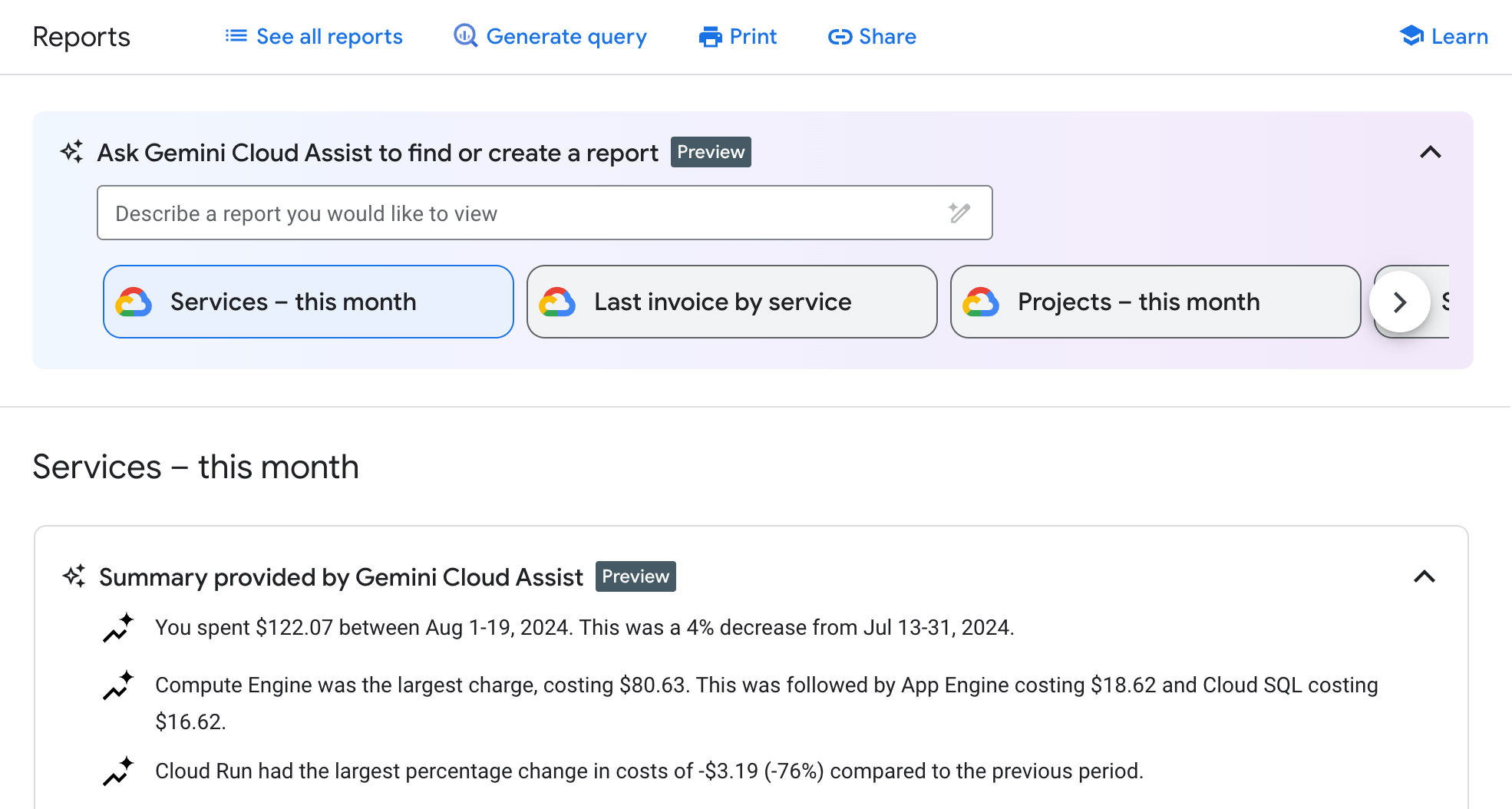The height and width of the screenshot is (809, 1512).
Task: Click the Print button text
Action: click(x=753, y=36)
